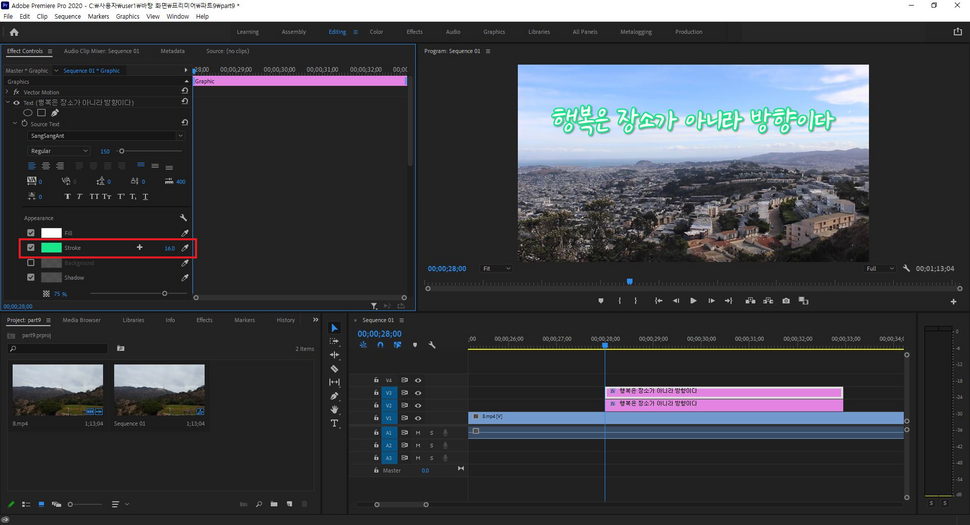Screen dimensions: 970x525
Task: Select the Razor tool
Action: pos(335,369)
